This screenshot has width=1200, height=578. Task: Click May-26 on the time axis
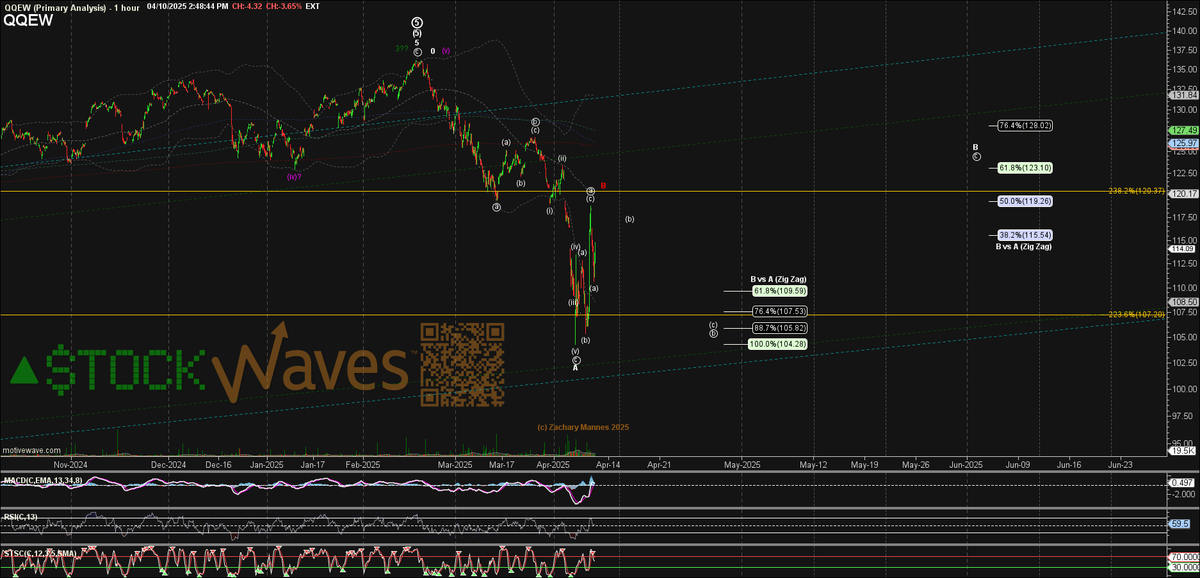click(x=915, y=465)
